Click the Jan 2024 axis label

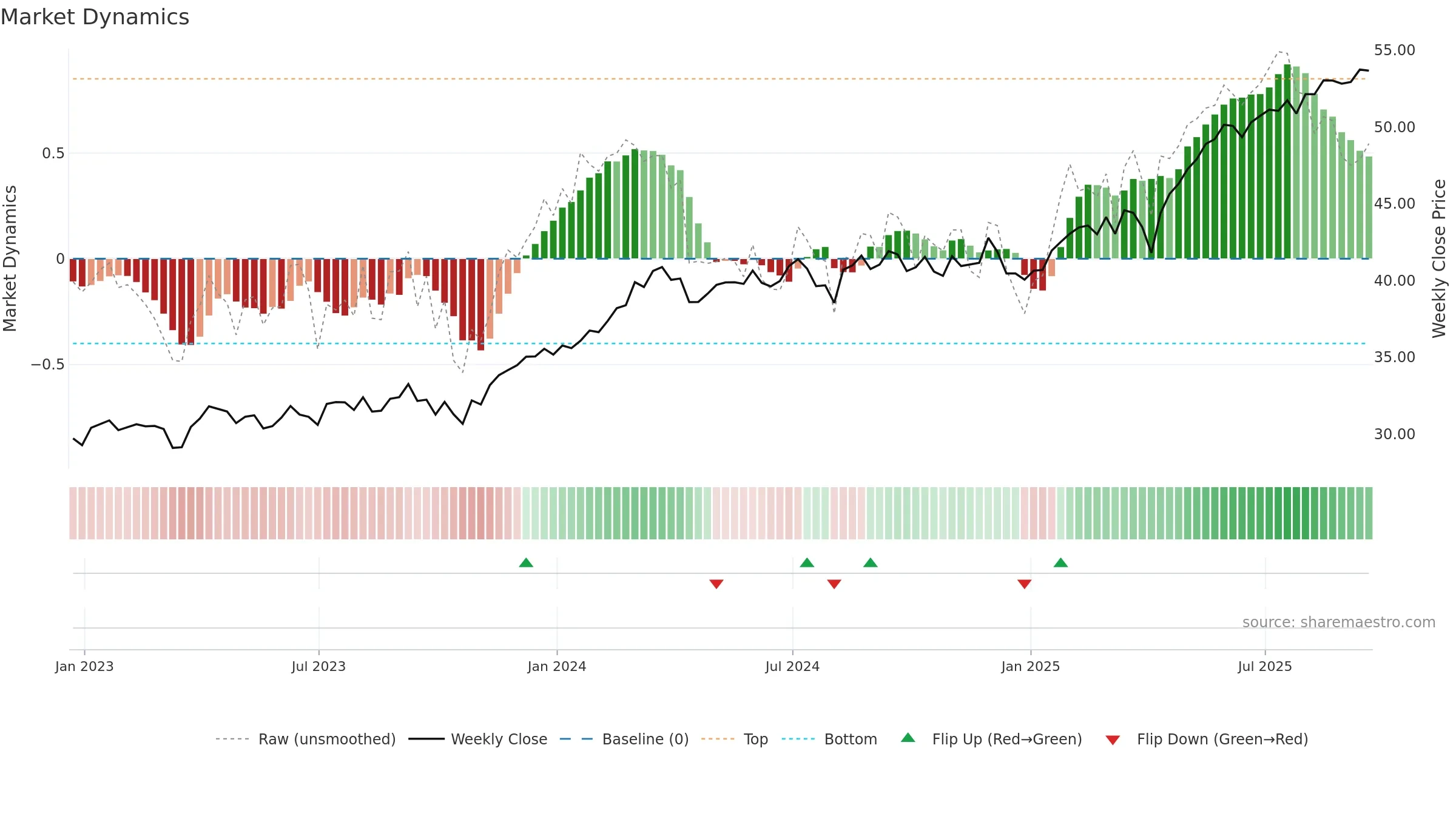(557, 666)
